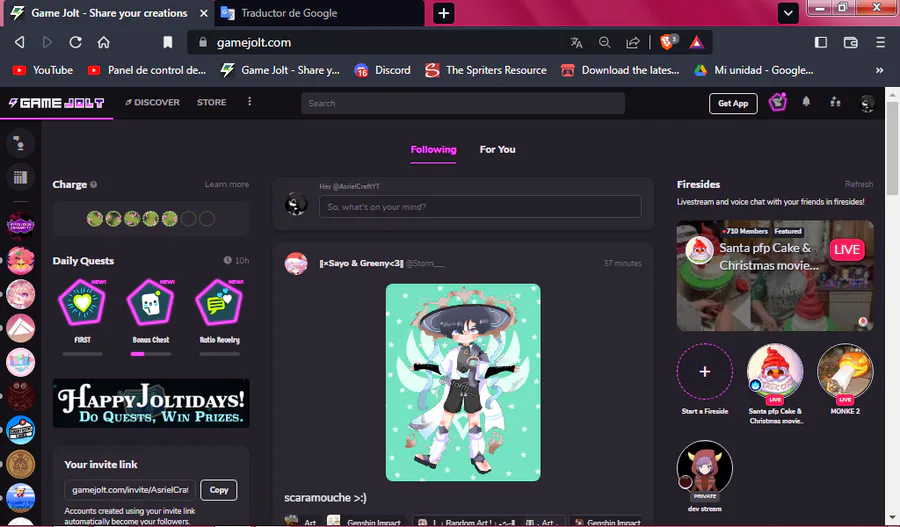Click the Game Jolt logo
Screen dimensions: 900x527
pos(56,103)
